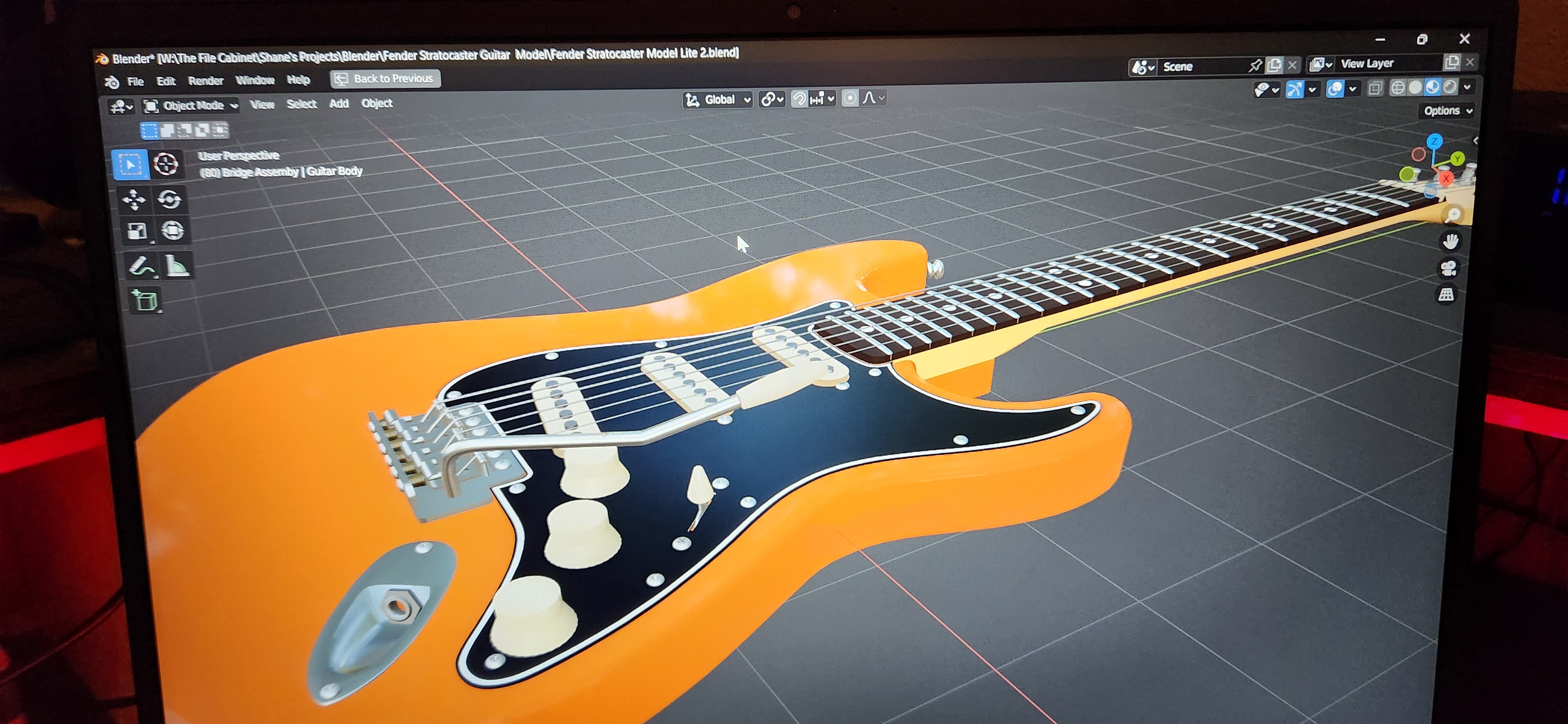This screenshot has height=724, width=1568.
Task: Click the pan hand viewport gizmo
Action: [x=1450, y=242]
